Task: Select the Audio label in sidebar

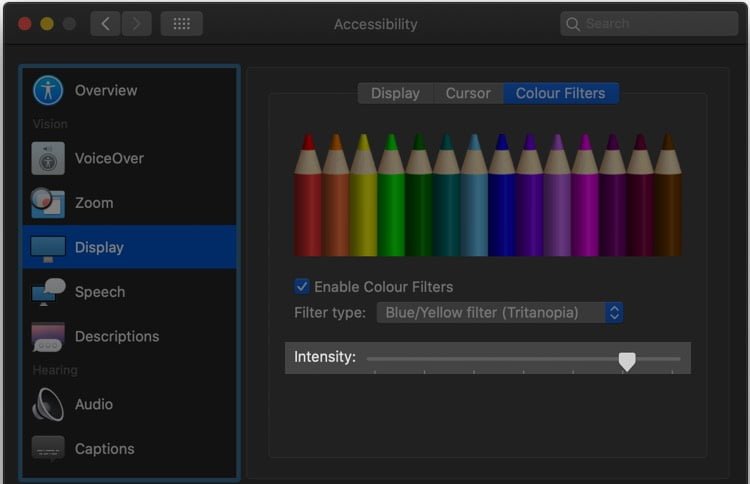Action: (94, 404)
